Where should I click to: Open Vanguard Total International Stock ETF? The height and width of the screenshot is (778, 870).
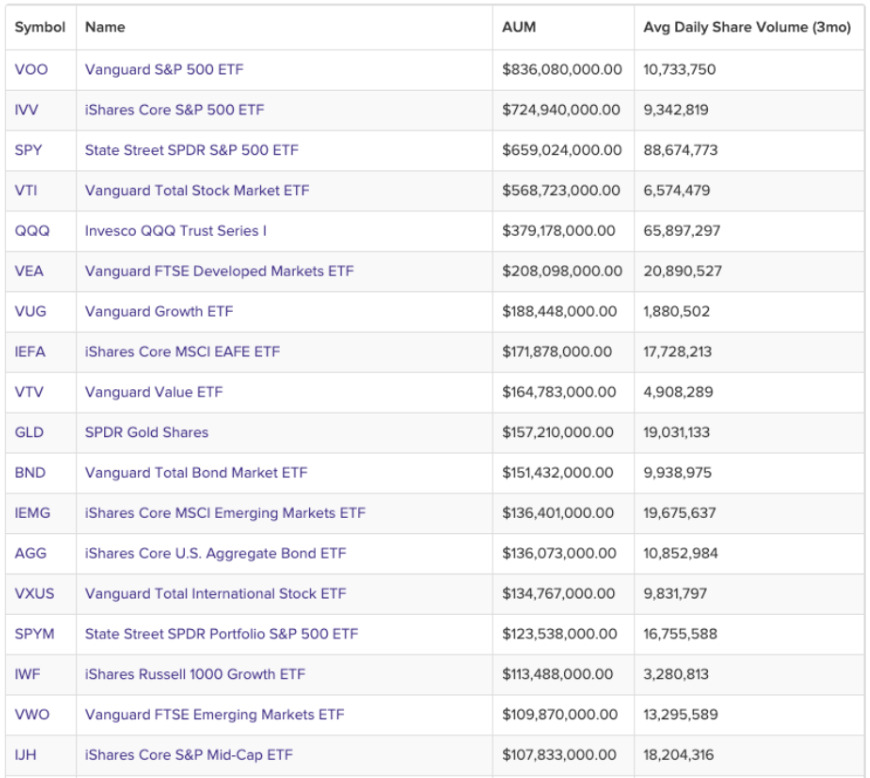pos(215,593)
